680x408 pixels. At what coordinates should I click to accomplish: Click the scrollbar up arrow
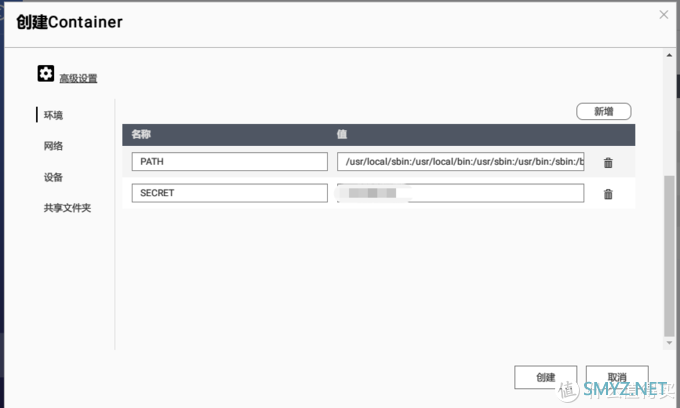coord(669,55)
